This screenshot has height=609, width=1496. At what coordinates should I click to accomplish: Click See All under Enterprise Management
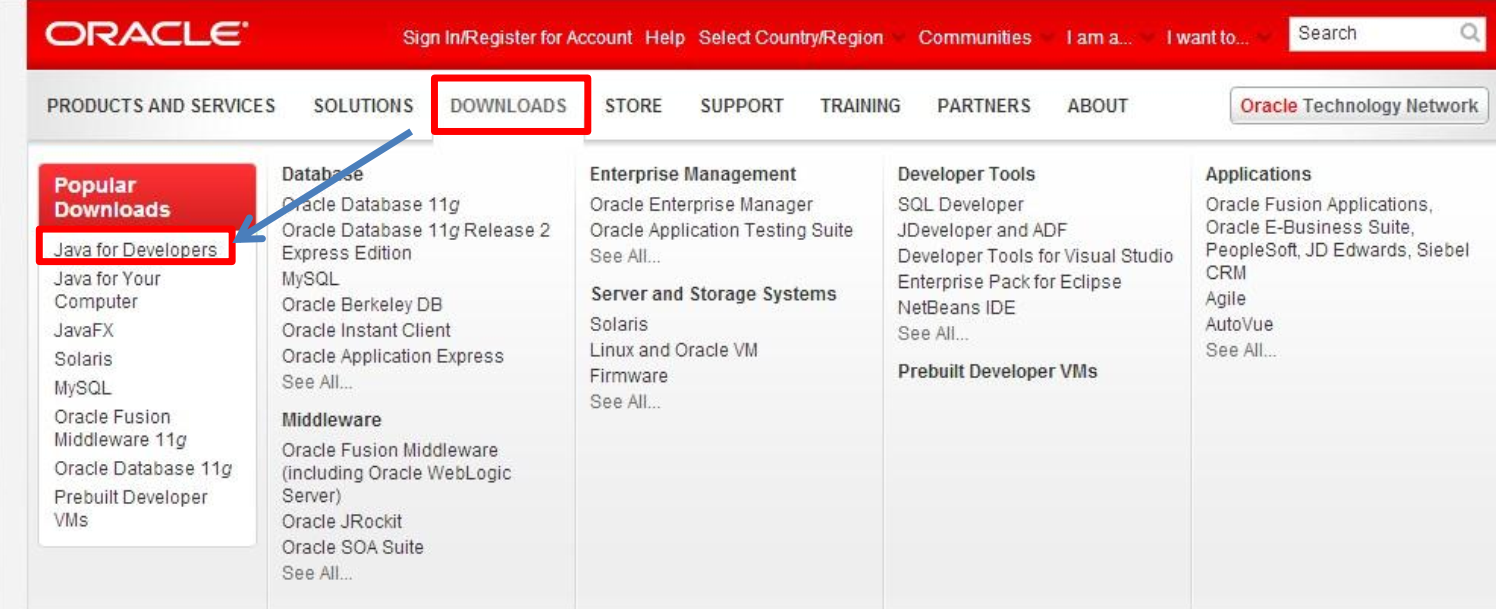tap(625, 257)
